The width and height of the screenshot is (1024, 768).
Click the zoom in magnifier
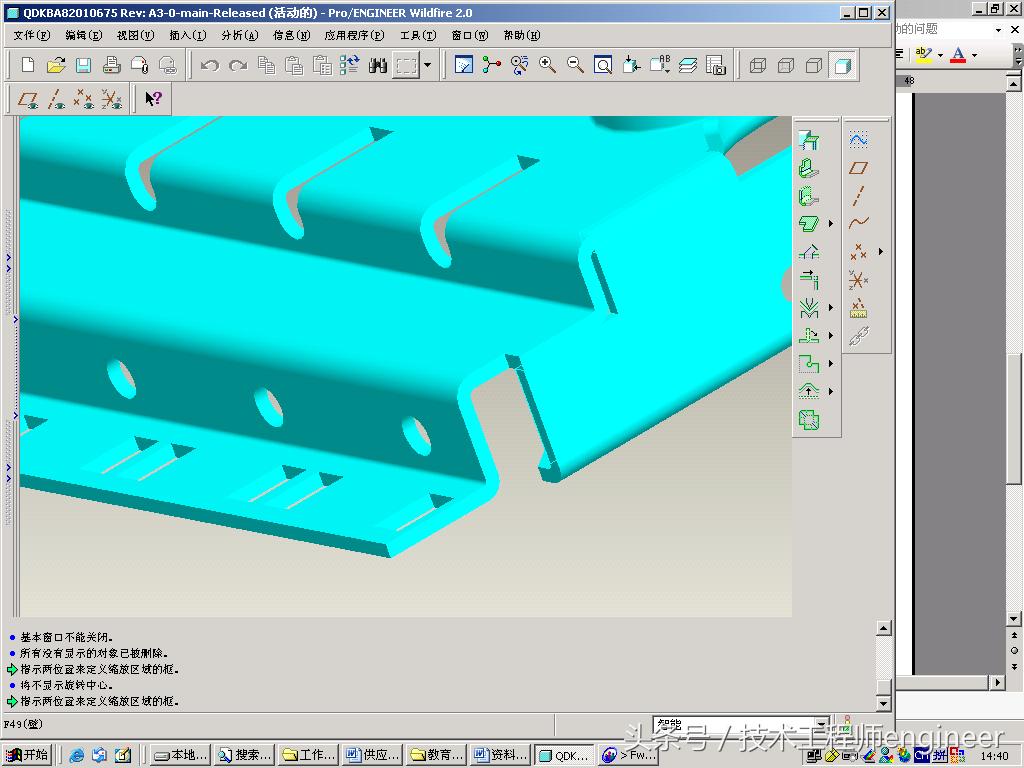pyautogui.click(x=547, y=65)
